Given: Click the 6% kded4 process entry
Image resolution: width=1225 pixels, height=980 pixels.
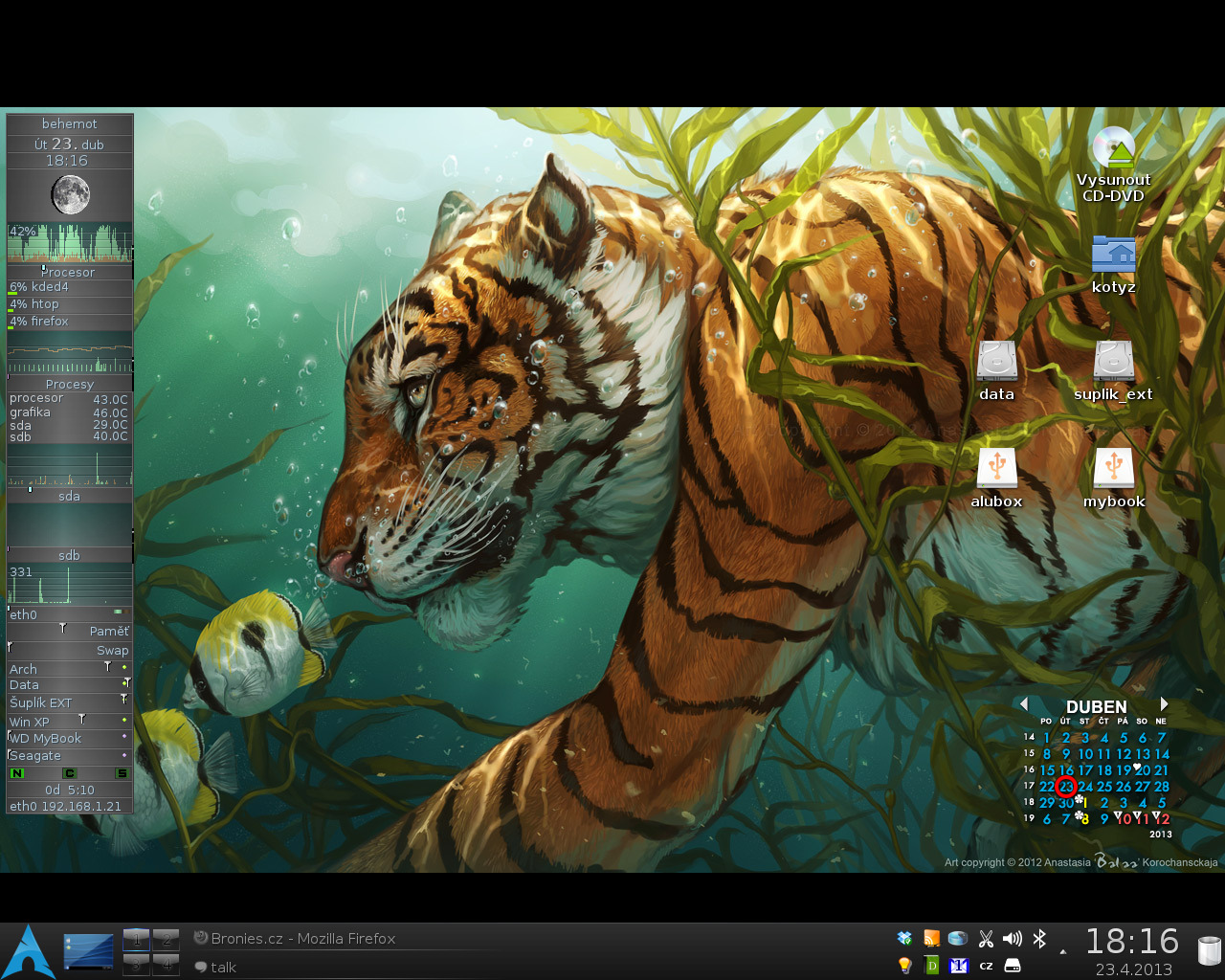Looking at the screenshot, I should pyautogui.click(x=70, y=287).
